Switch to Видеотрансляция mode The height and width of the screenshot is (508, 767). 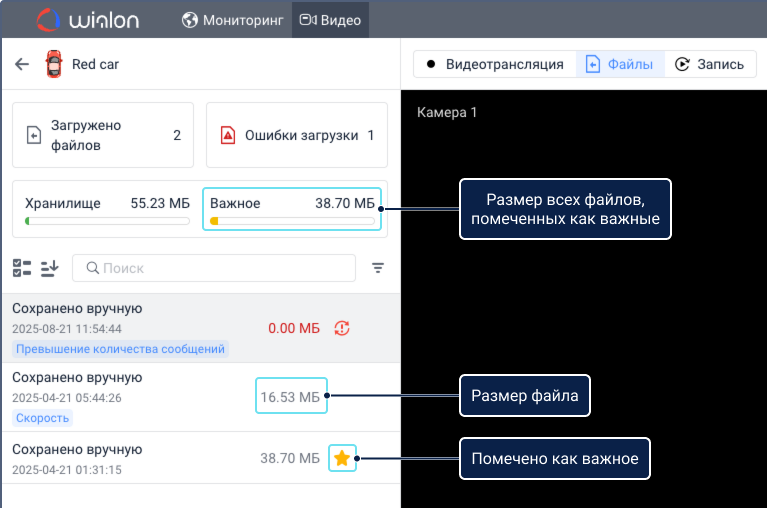[x=495, y=64]
